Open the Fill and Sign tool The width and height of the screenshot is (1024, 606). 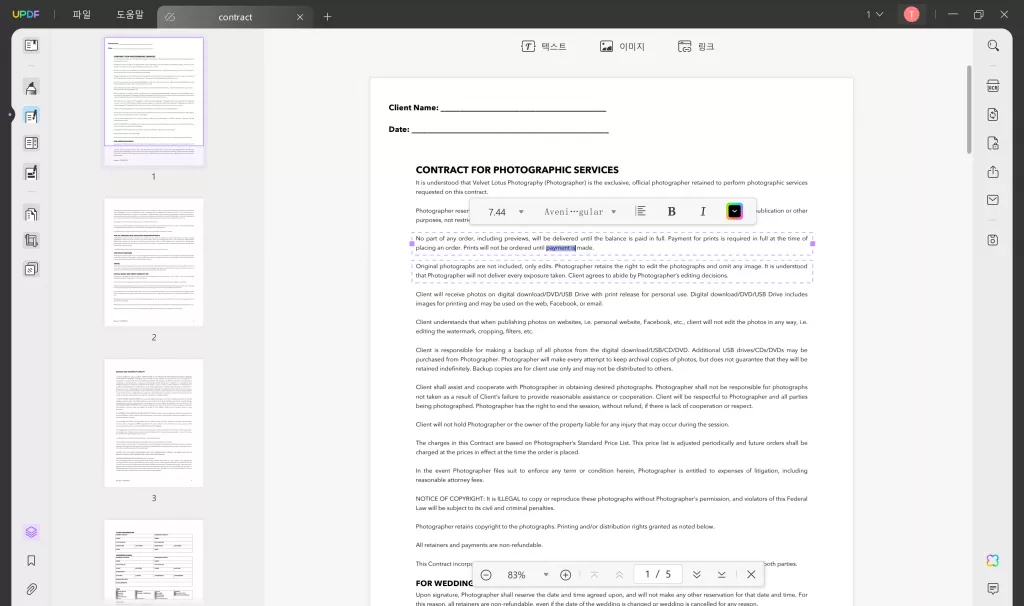pyautogui.click(x=31, y=172)
